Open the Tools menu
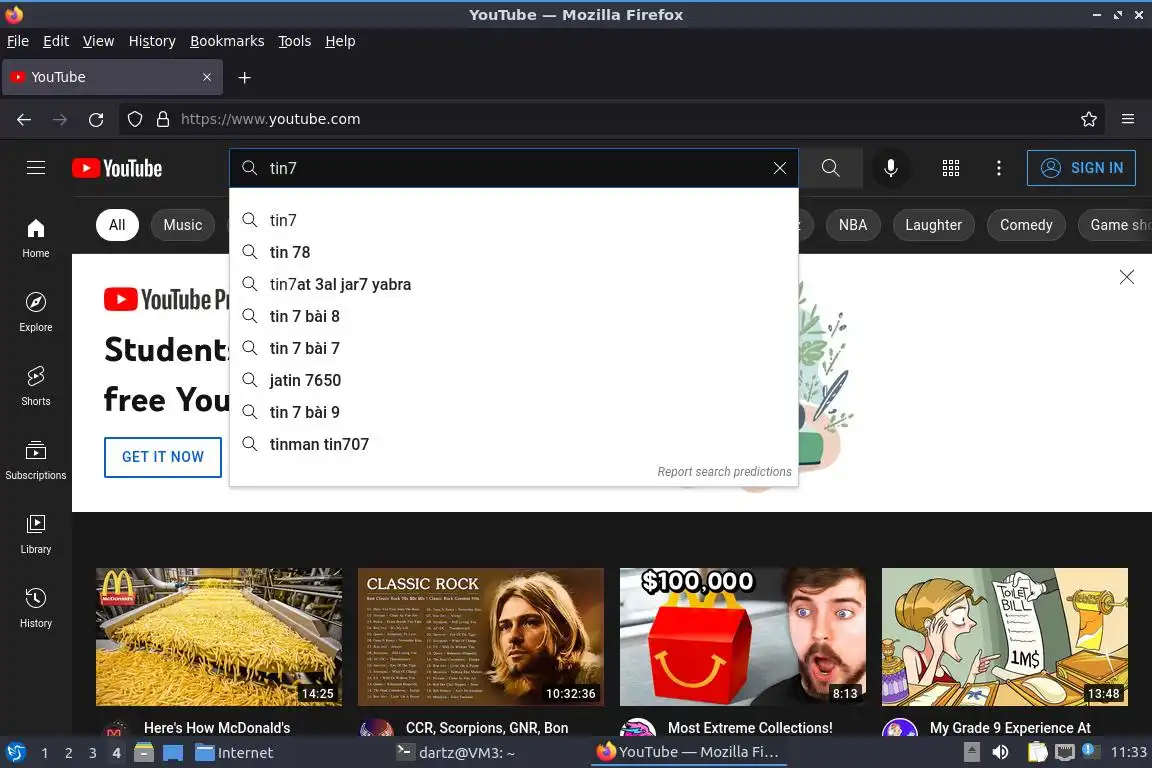 (x=295, y=41)
